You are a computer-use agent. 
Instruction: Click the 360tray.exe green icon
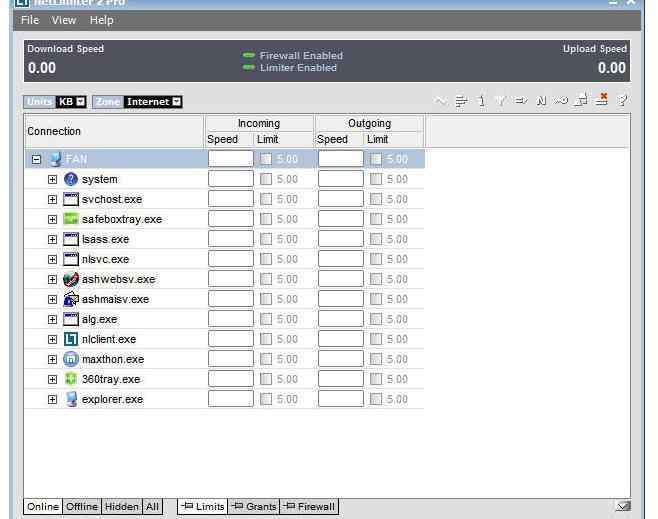[x=71, y=379]
